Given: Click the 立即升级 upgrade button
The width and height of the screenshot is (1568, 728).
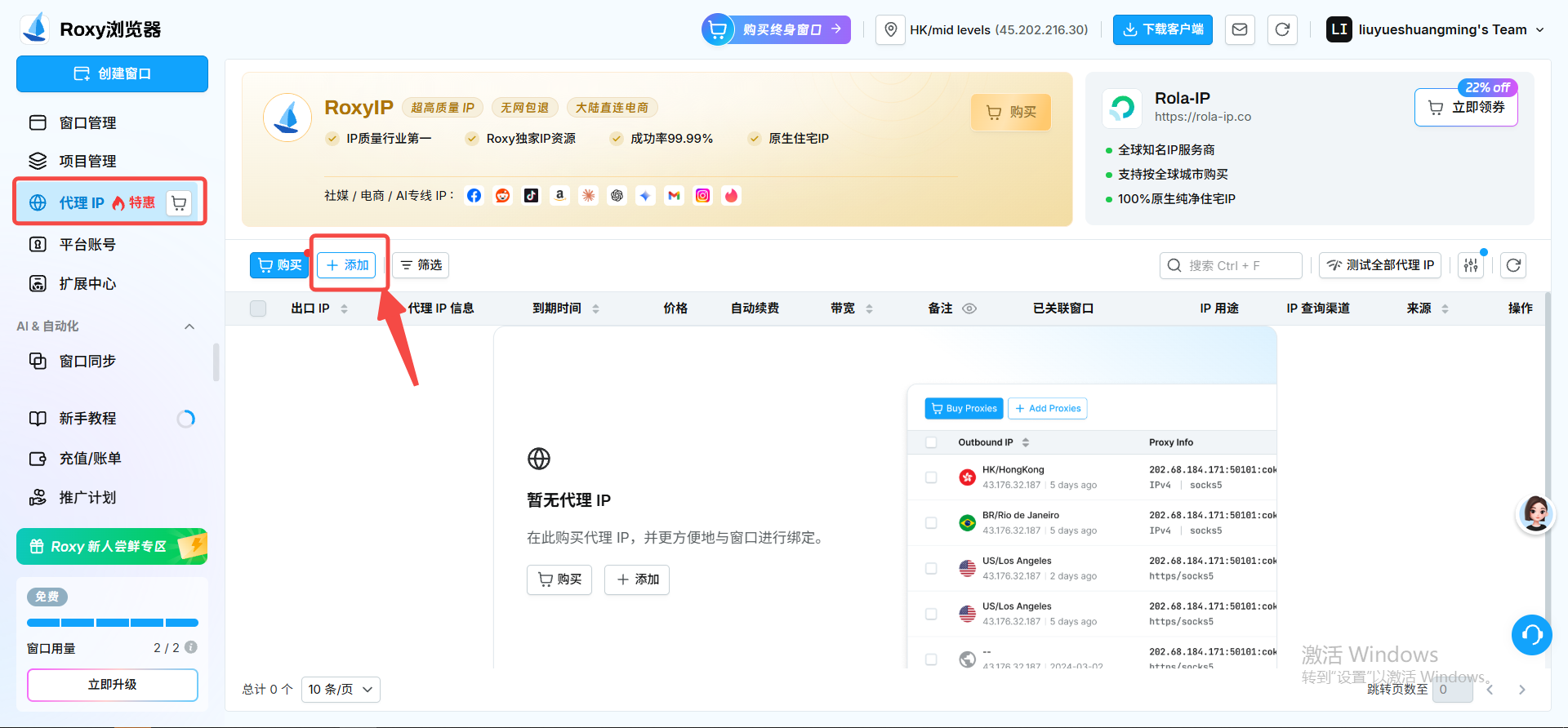Looking at the screenshot, I should pyautogui.click(x=113, y=685).
